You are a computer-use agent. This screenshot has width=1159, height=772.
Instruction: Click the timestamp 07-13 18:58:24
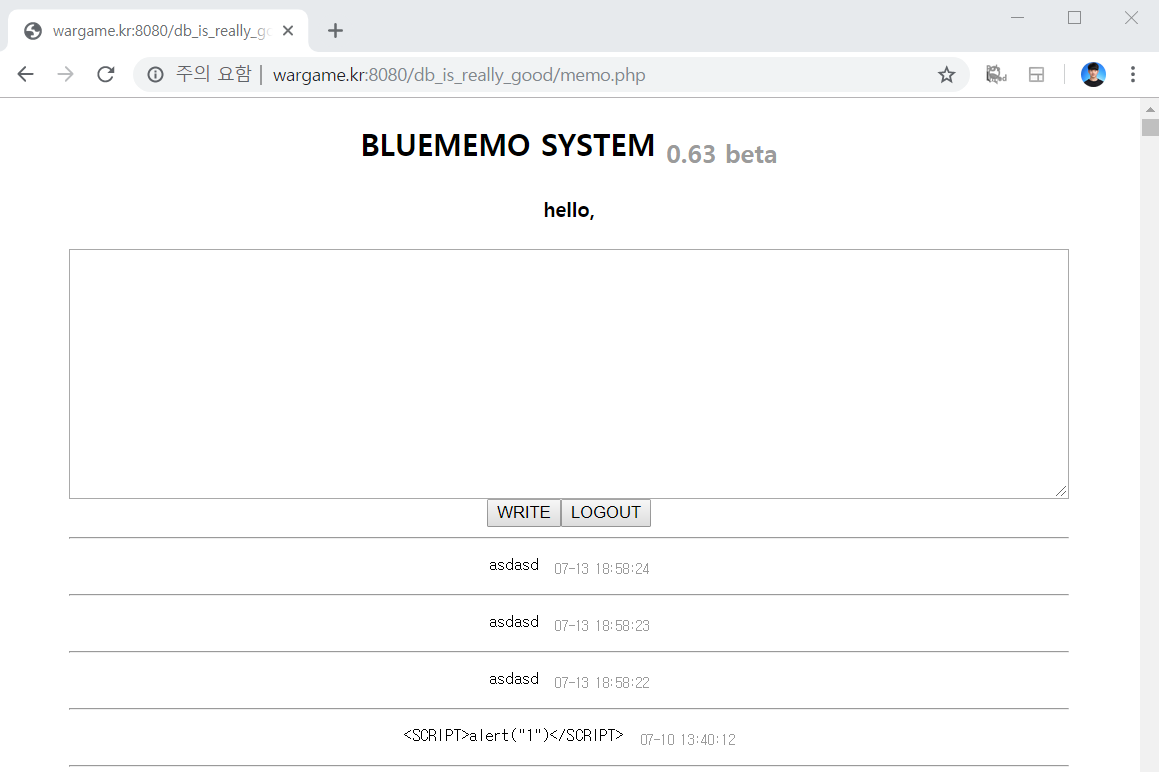602,569
